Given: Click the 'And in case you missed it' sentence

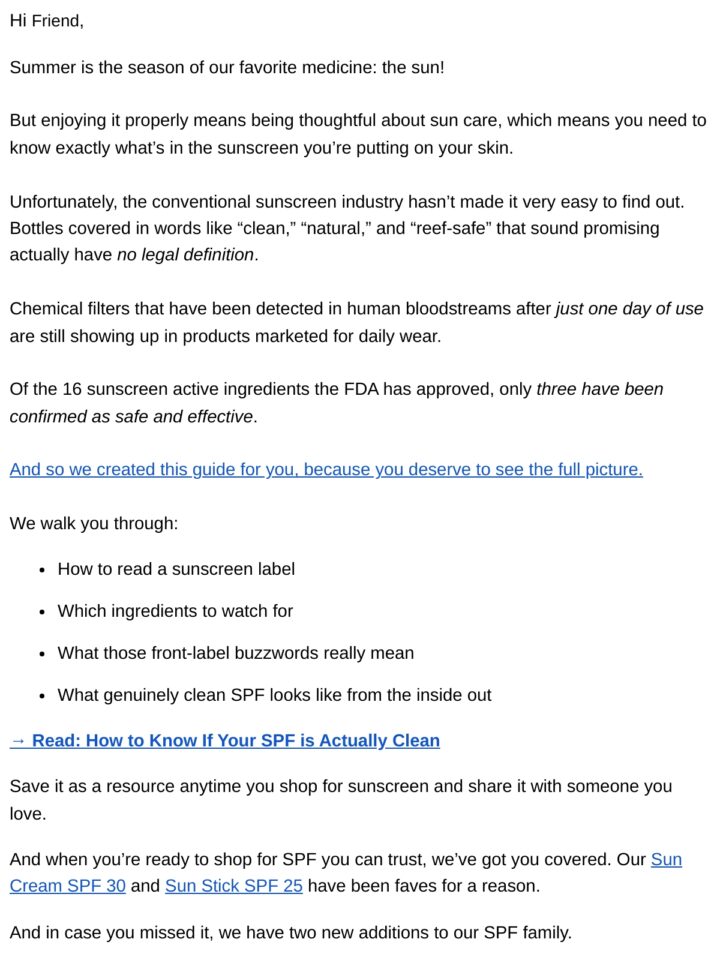Looking at the screenshot, I should [290, 933].
